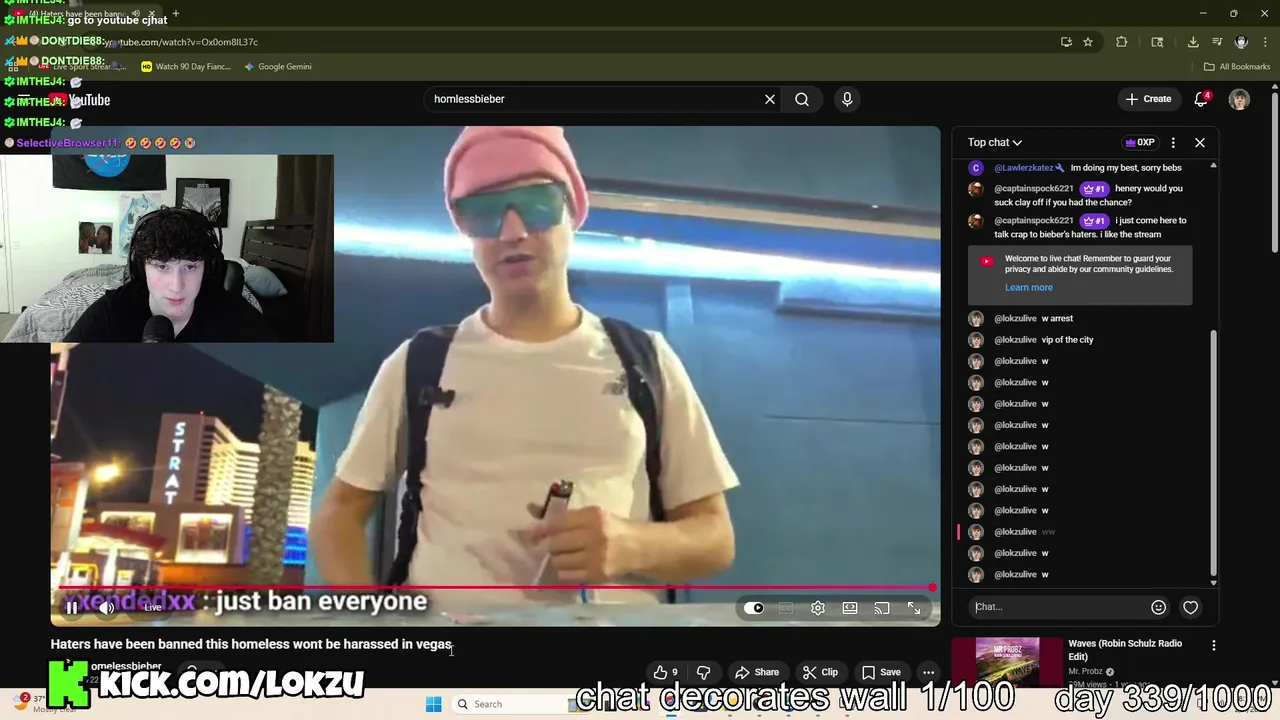Image resolution: width=1280 pixels, height=720 pixels.
Task: Open live chat three-dot options menu
Action: (x=1173, y=142)
